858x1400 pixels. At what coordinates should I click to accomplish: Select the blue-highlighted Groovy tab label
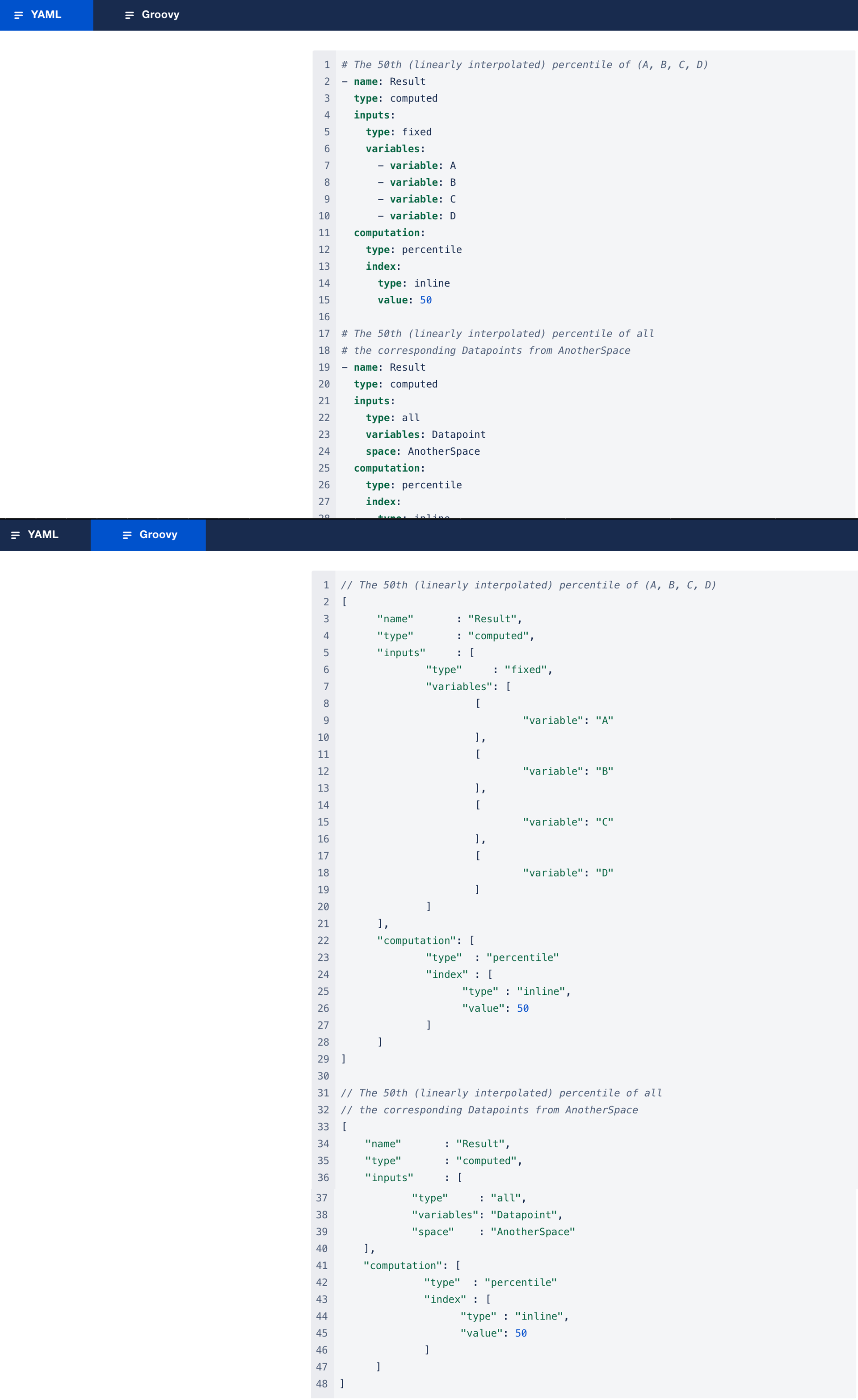tap(159, 535)
